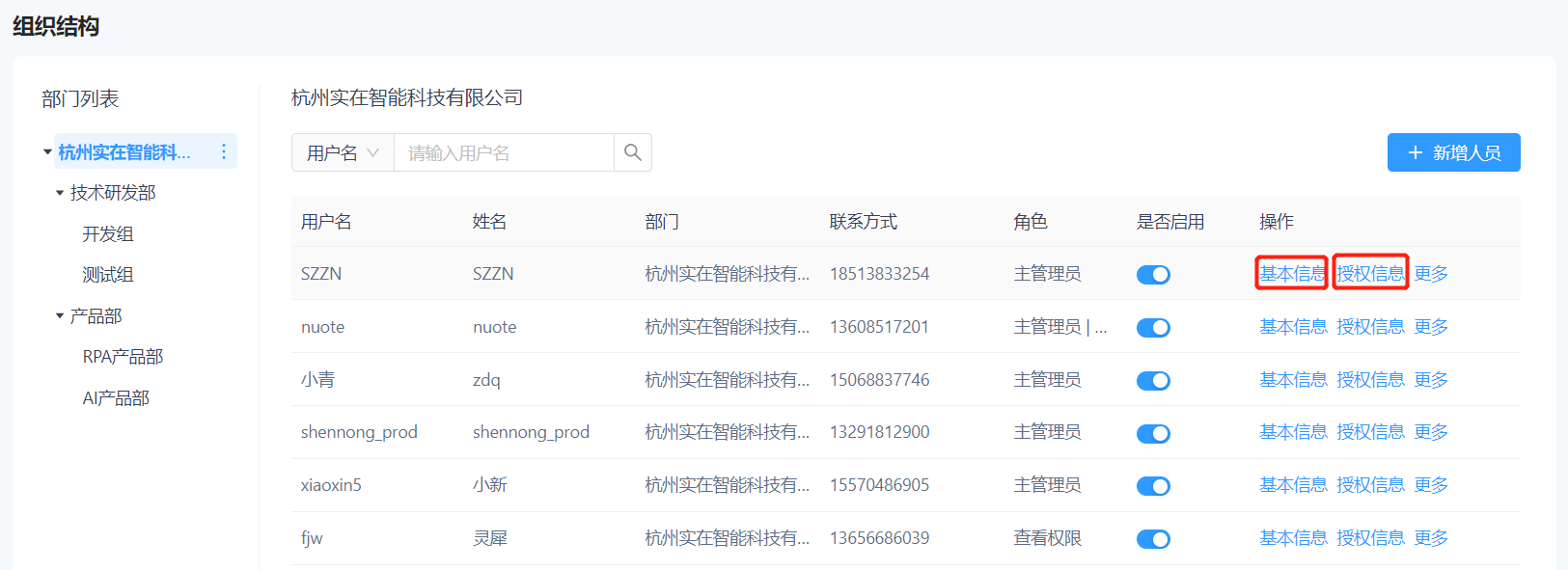Click 更多 for user 小青
Screen dimensions: 1568x570
point(1431,380)
